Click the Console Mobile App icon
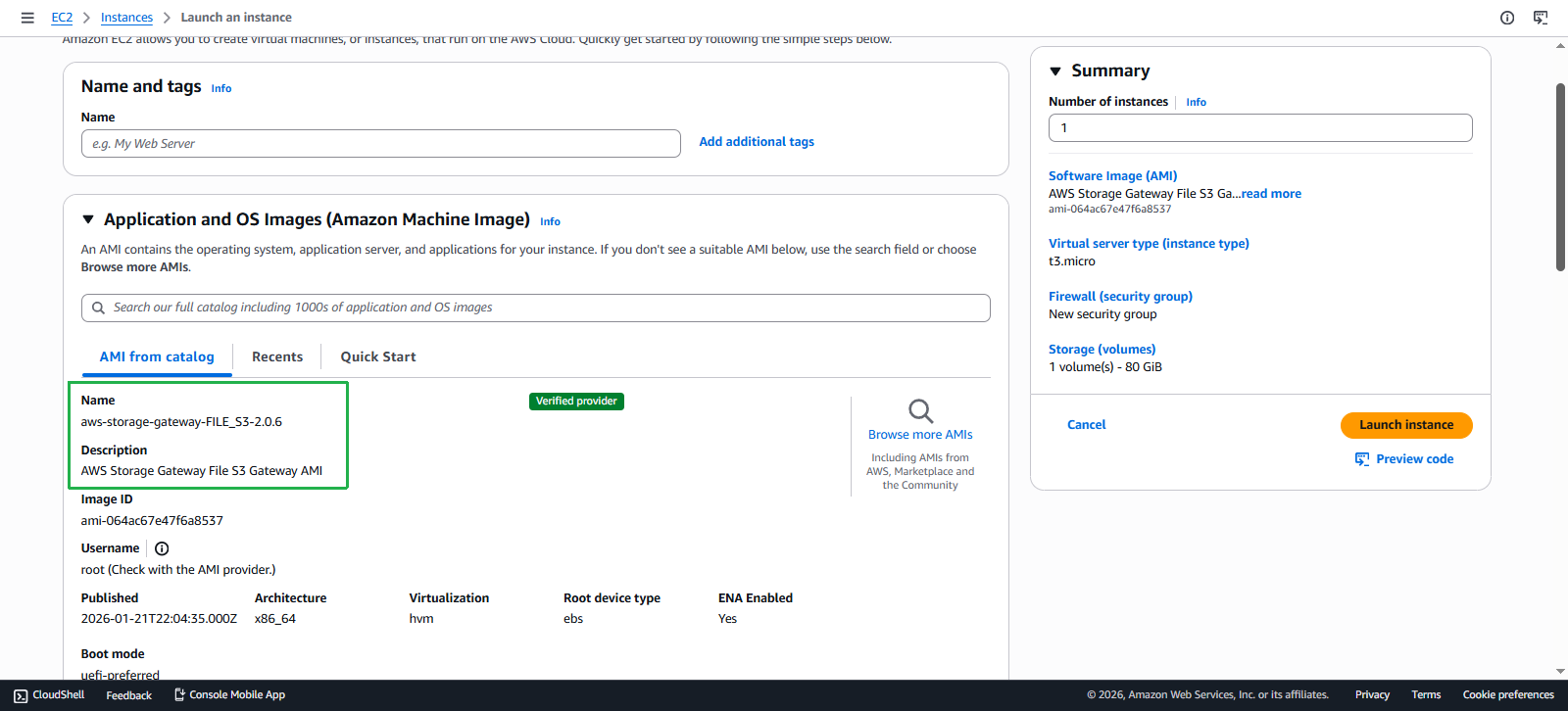This screenshot has height=711, width=1568. (179, 695)
